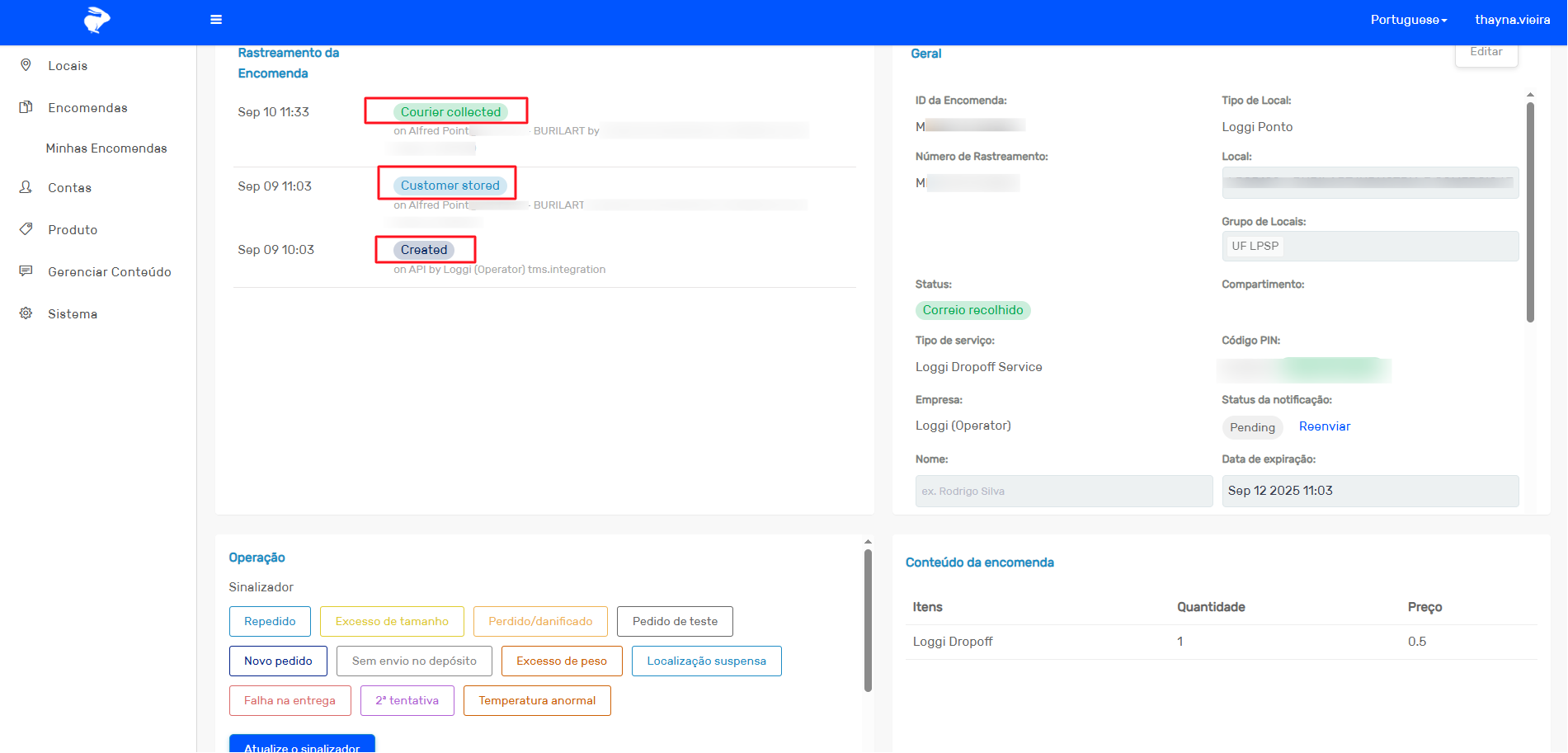Open the Data de expiração date field
Screen dimensions: 1568x753
point(1370,491)
